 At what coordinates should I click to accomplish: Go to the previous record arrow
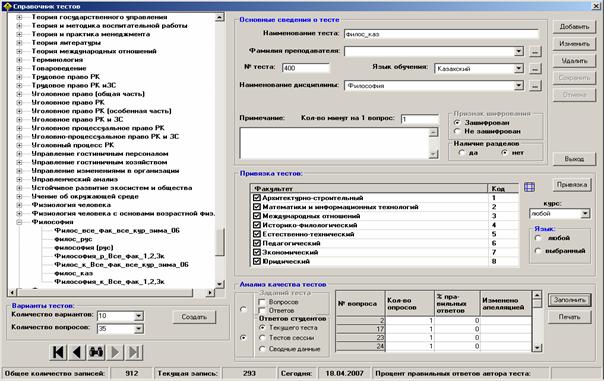[77, 352]
